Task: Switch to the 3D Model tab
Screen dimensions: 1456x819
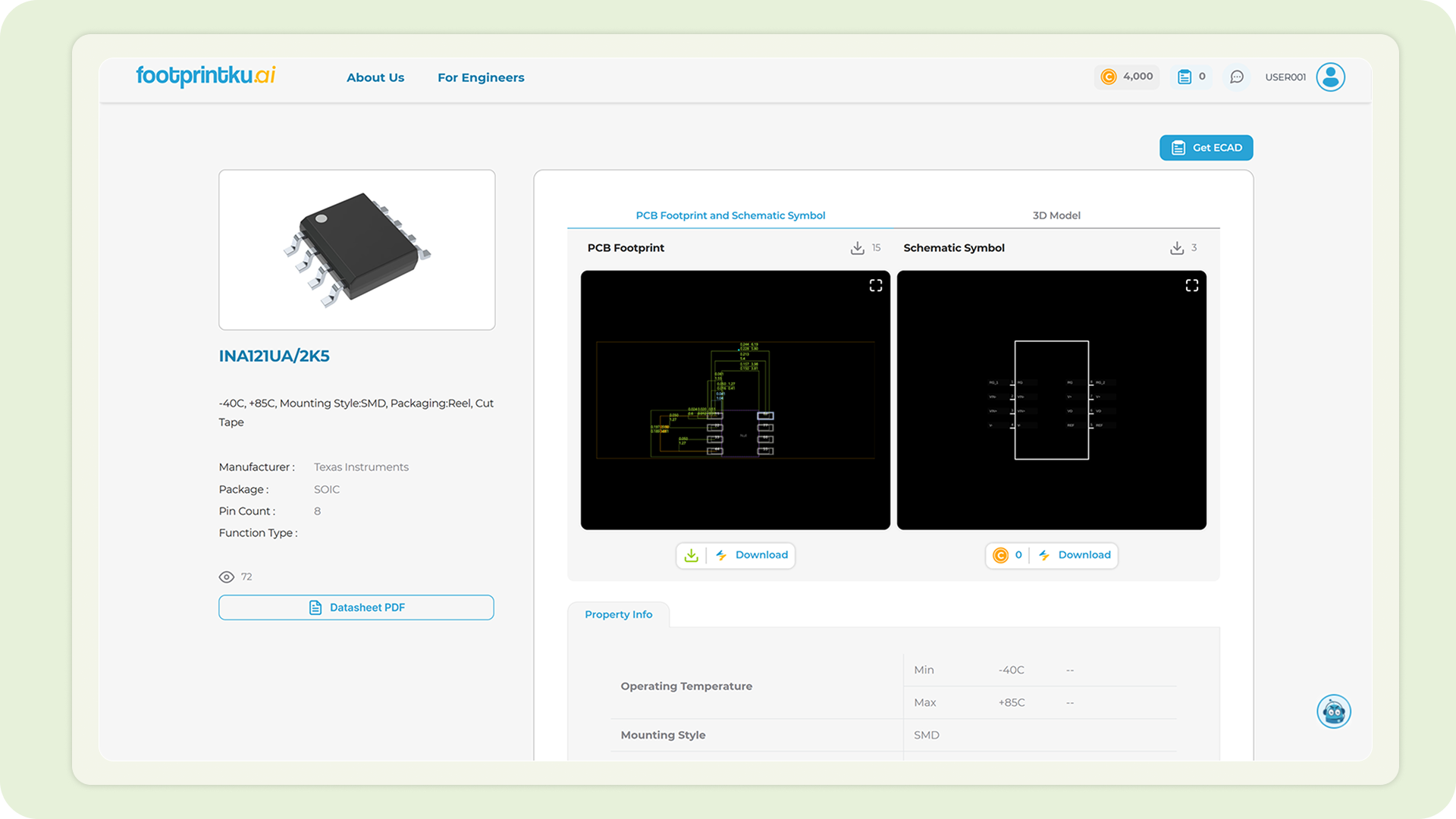Action: (1056, 215)
